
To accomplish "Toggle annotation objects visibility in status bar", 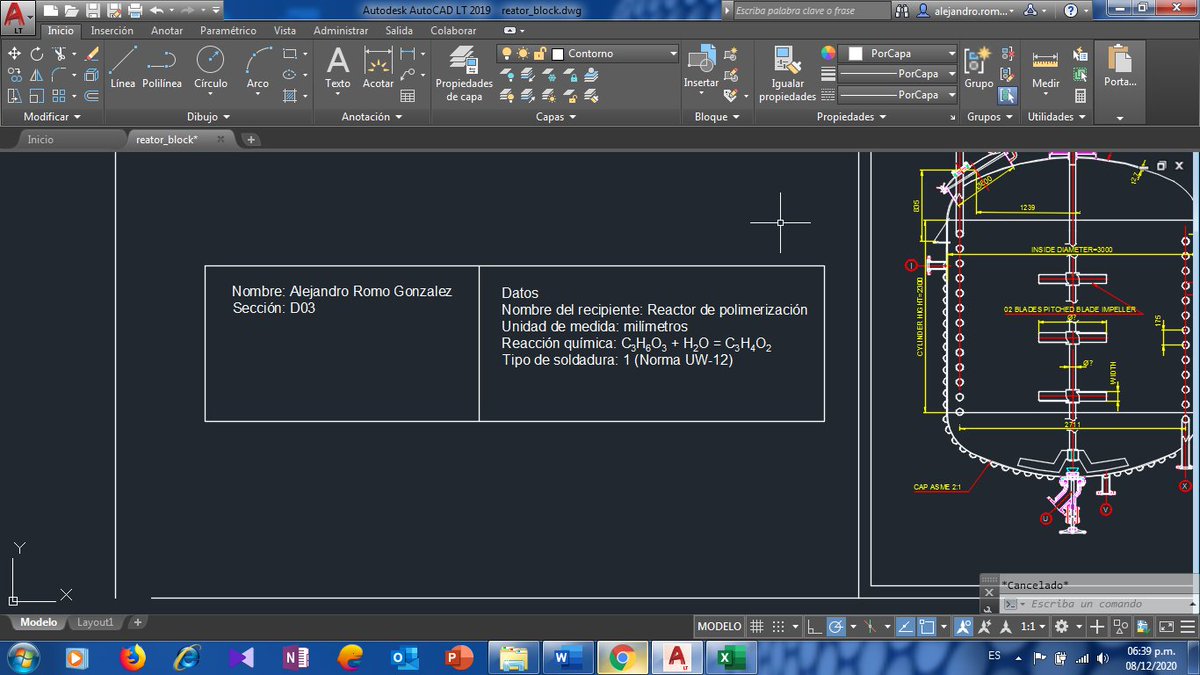I will [963, 626].
